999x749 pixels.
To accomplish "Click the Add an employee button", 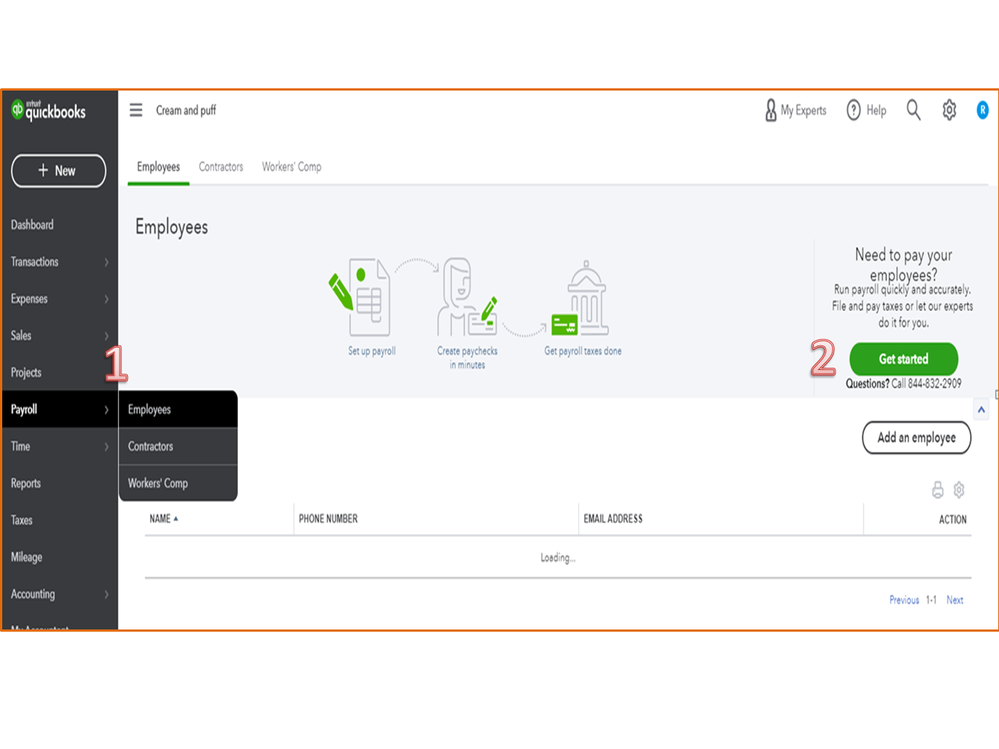I will 916,438.
